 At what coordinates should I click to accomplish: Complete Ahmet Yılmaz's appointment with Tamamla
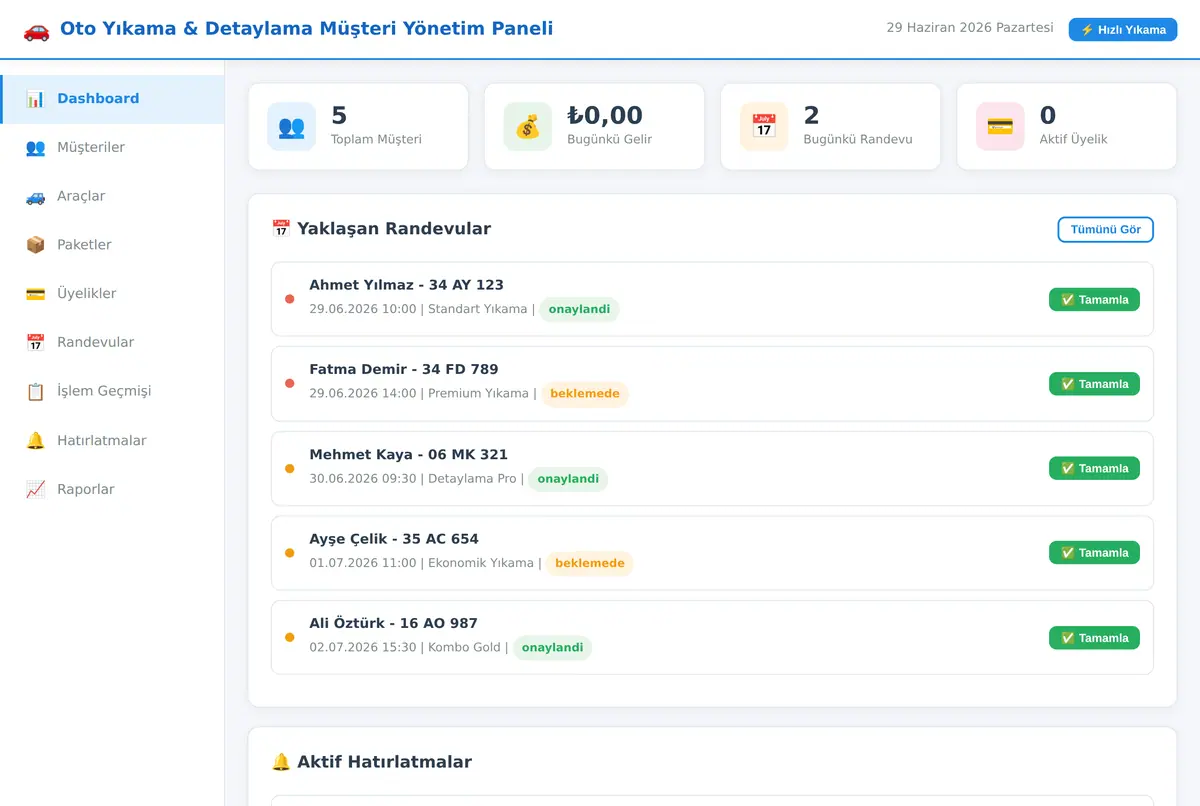1094,300
